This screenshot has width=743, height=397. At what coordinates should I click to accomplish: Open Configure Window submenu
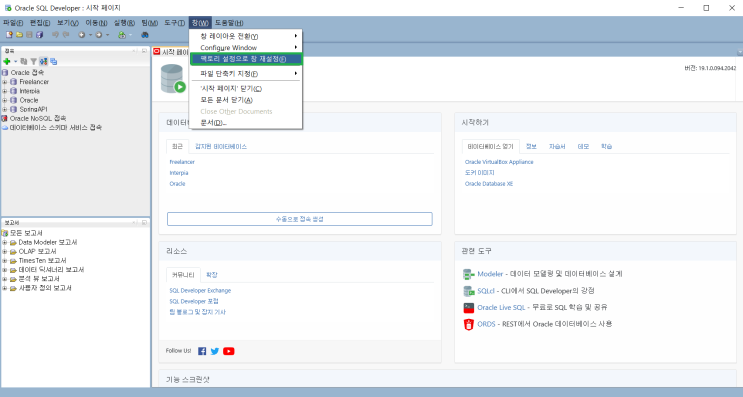point(245,48)
